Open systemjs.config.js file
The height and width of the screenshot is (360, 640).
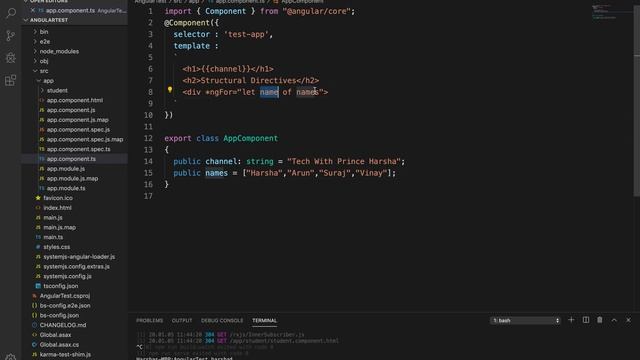click(67, 276)
